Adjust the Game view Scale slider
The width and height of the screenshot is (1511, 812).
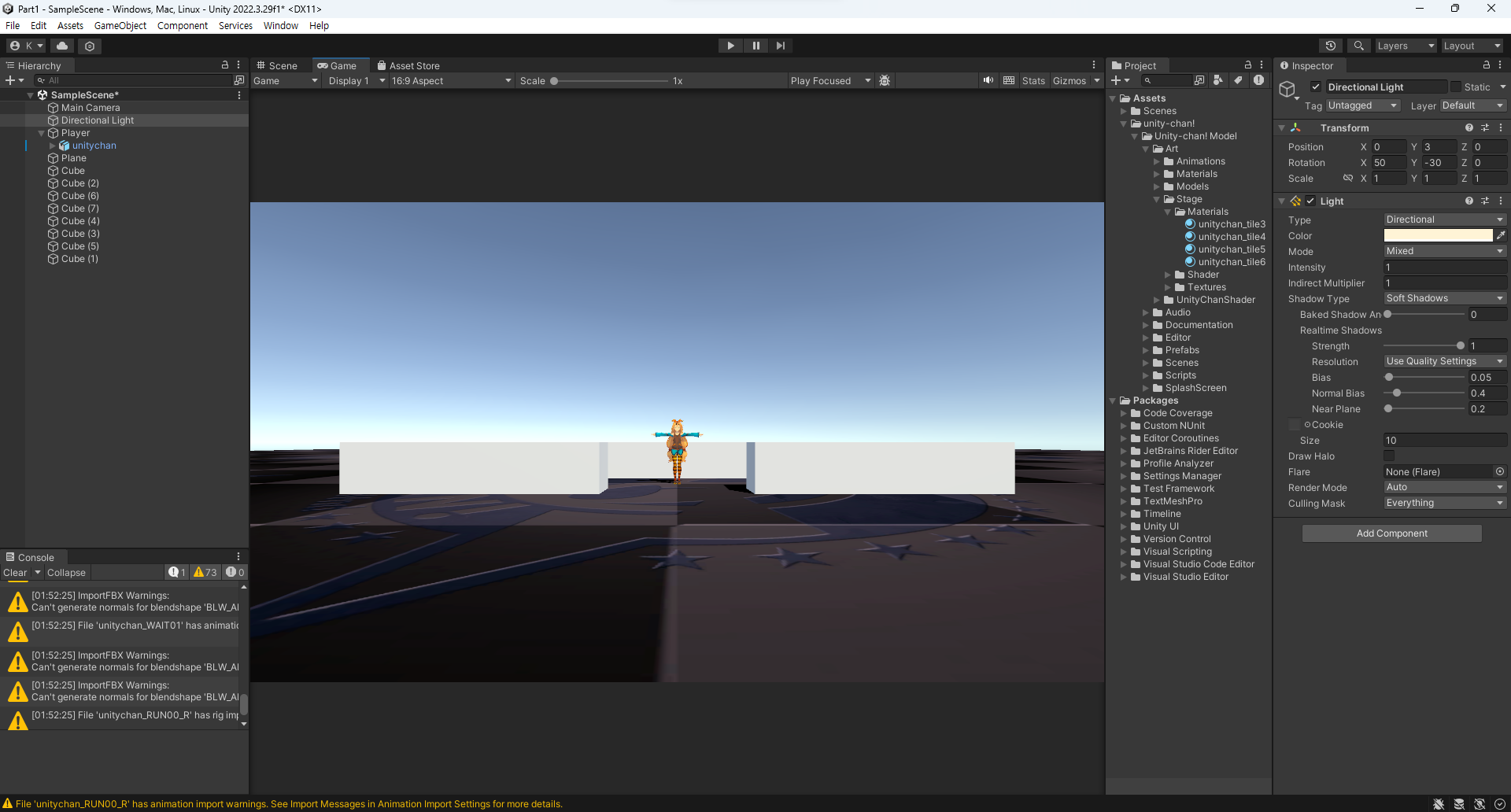pyautogui.click(x=610, y=80)
